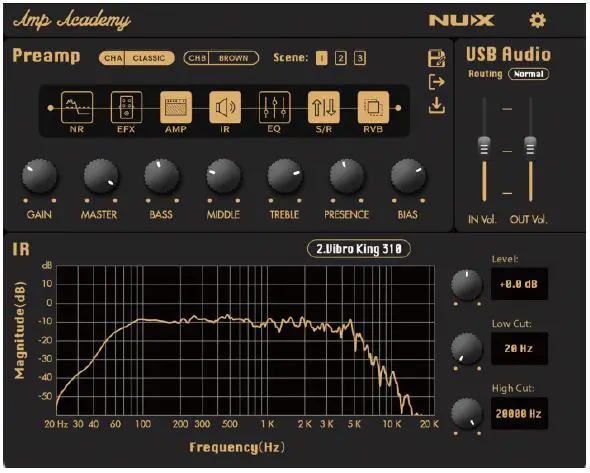Select the S/R send return block
The image size is (590, 473).
click(324, 107)
